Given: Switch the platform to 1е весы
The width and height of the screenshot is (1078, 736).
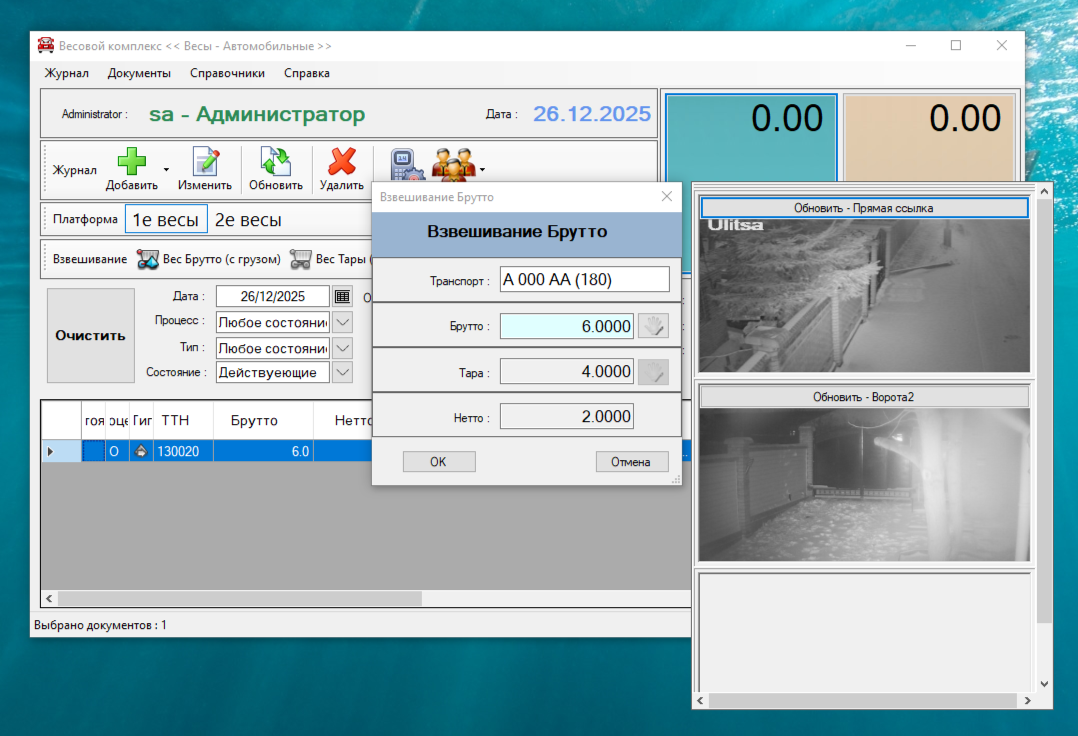Looking at the screenshot, I should (x=166, y=220).
